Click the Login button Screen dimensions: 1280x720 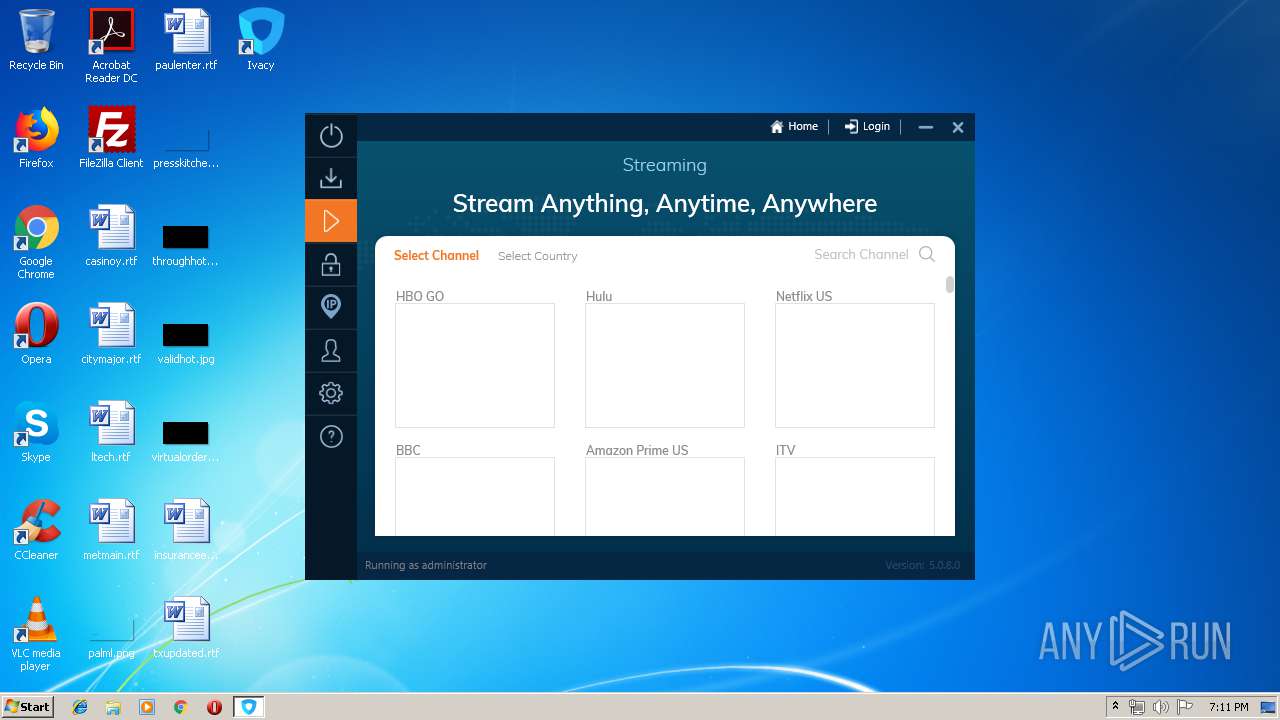tap(867, 127)
